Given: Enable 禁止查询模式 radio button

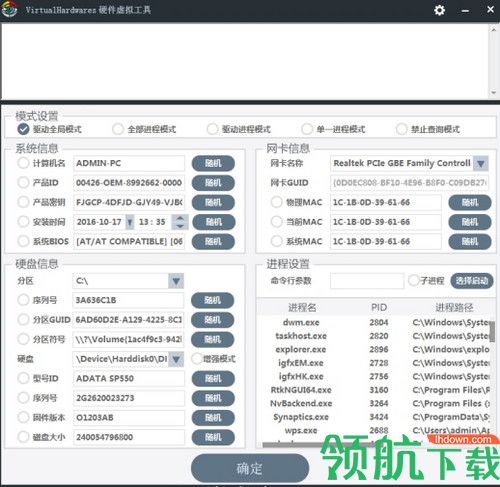Looking at the screenshot, I should pos(401,129).
